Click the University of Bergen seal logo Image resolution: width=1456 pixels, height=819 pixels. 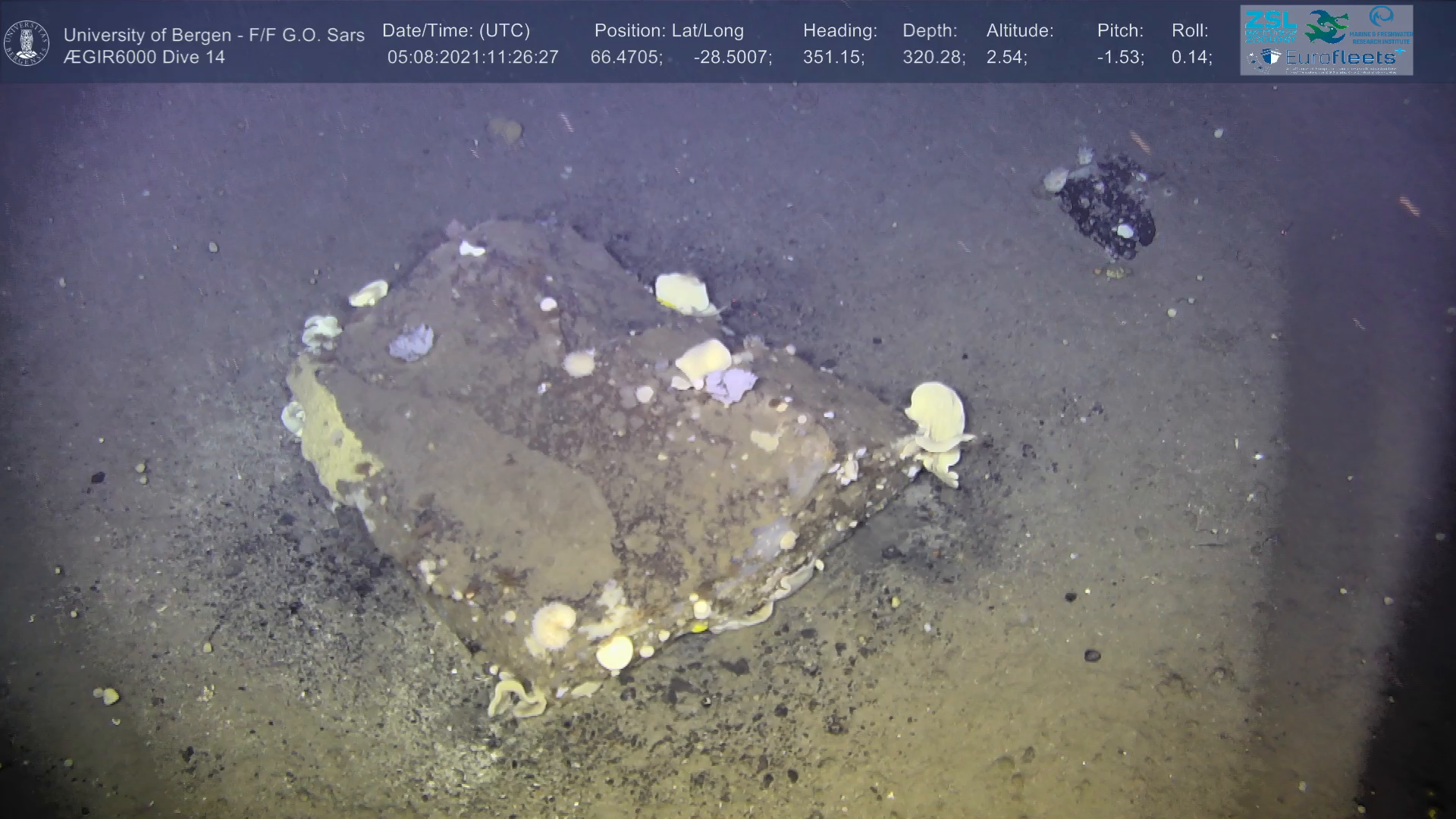[x=27, y=42]
